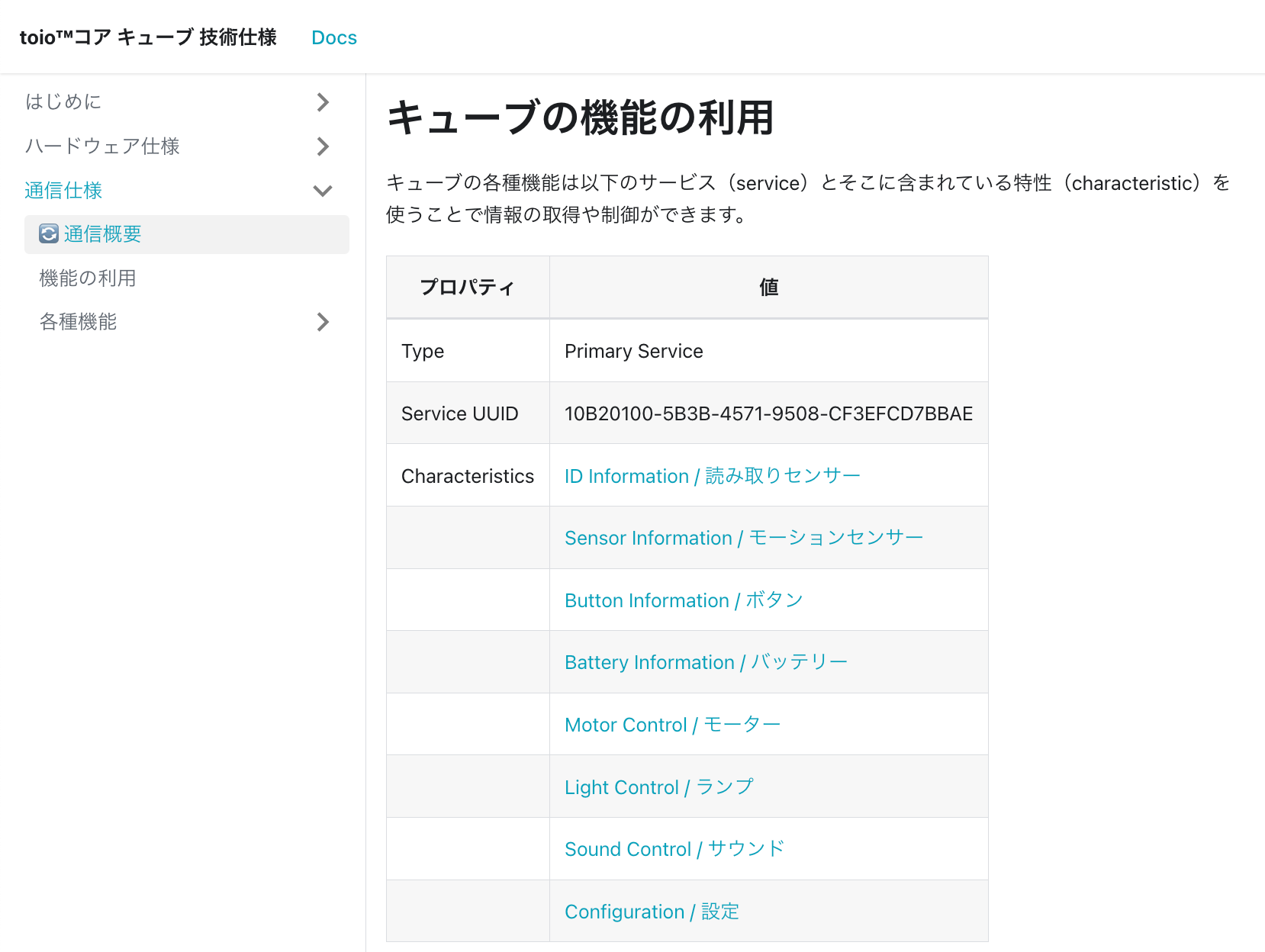1265x952 pixels.
Task: Click the toio™コア キューブ 技術仕様 title
Action: 149,37
